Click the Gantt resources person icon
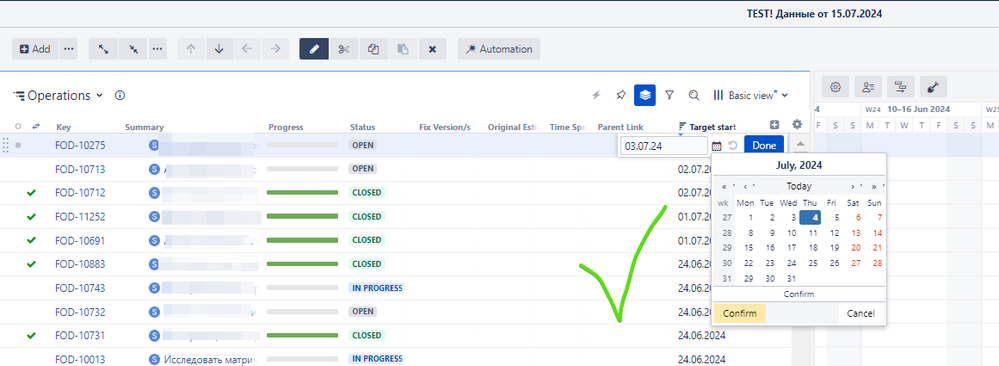 point(868,87)
